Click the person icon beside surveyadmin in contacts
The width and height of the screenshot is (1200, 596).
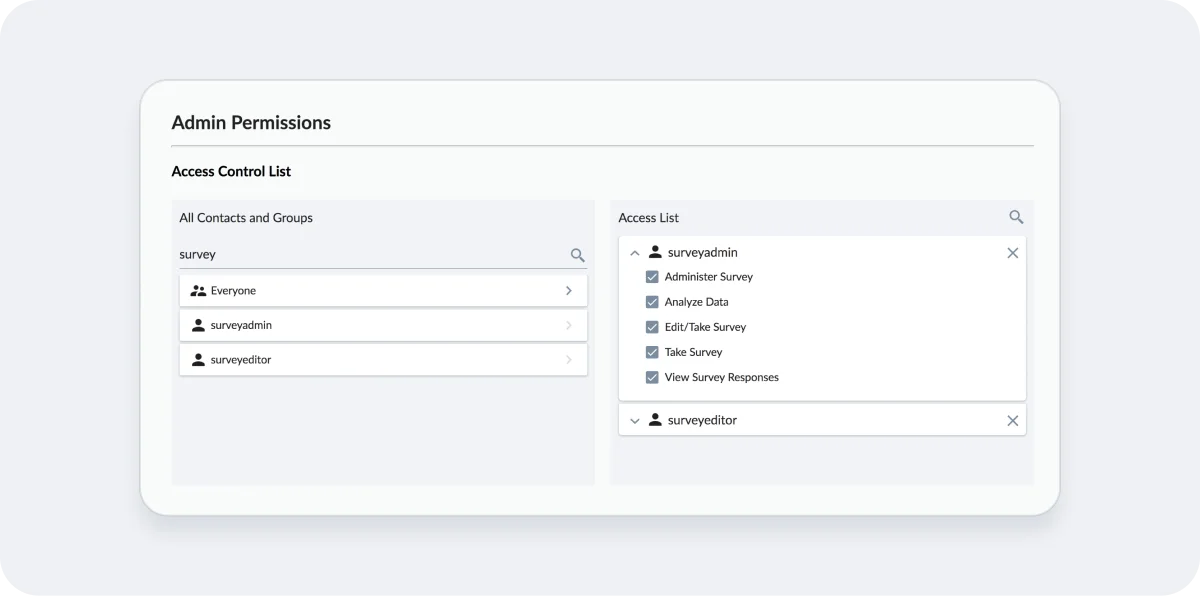197,324
